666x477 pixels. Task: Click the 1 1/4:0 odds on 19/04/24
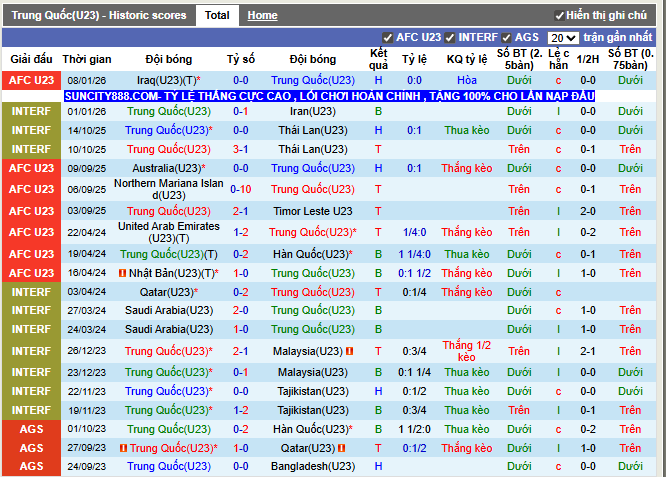(414, 254)
